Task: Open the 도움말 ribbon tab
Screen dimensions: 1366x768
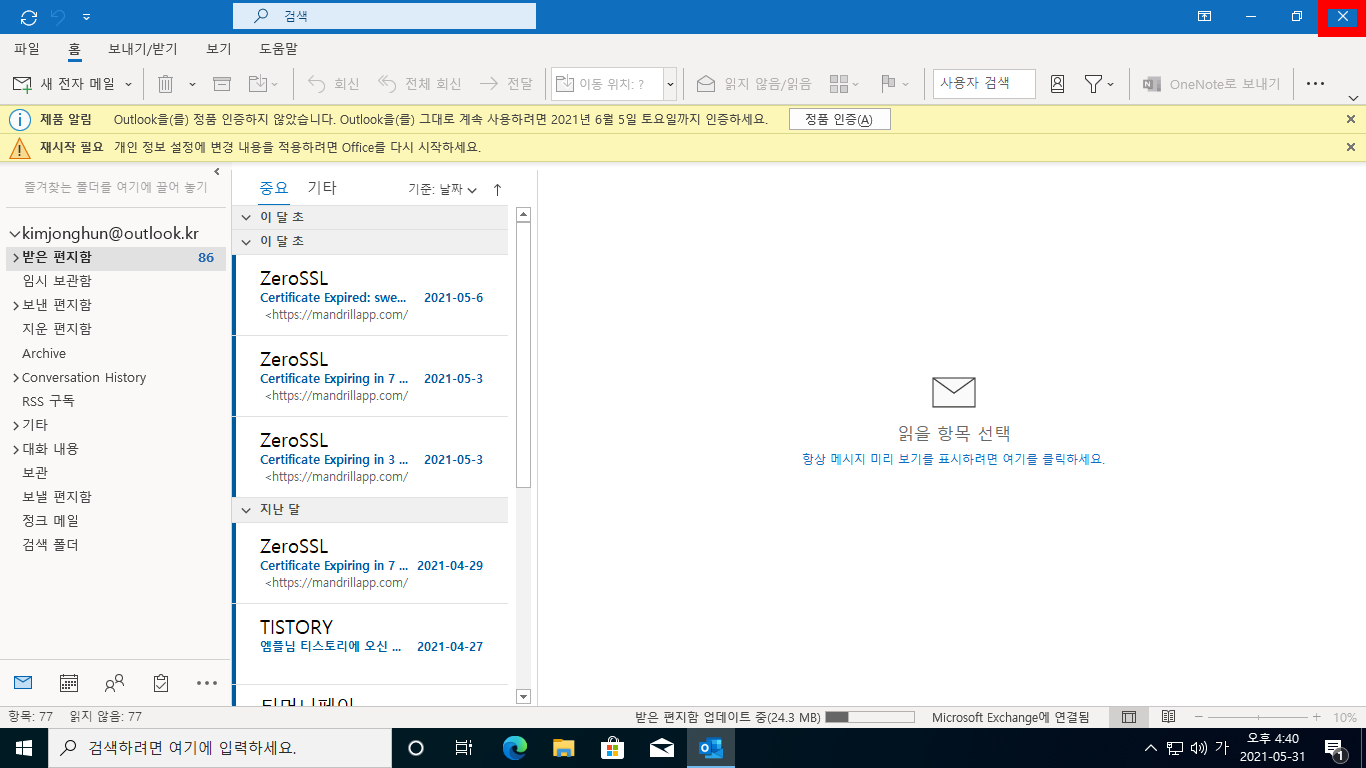Action: coord(278,49)
